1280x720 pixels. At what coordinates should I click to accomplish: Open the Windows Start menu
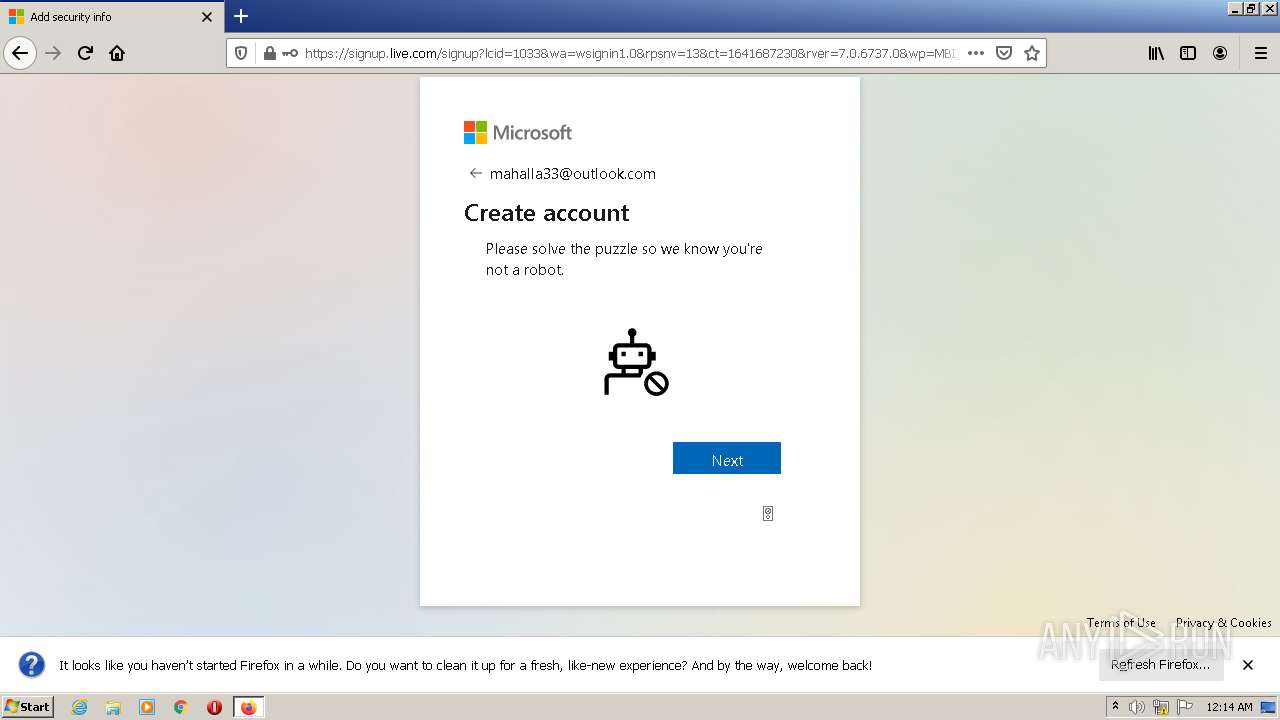(x=28, y=706)
